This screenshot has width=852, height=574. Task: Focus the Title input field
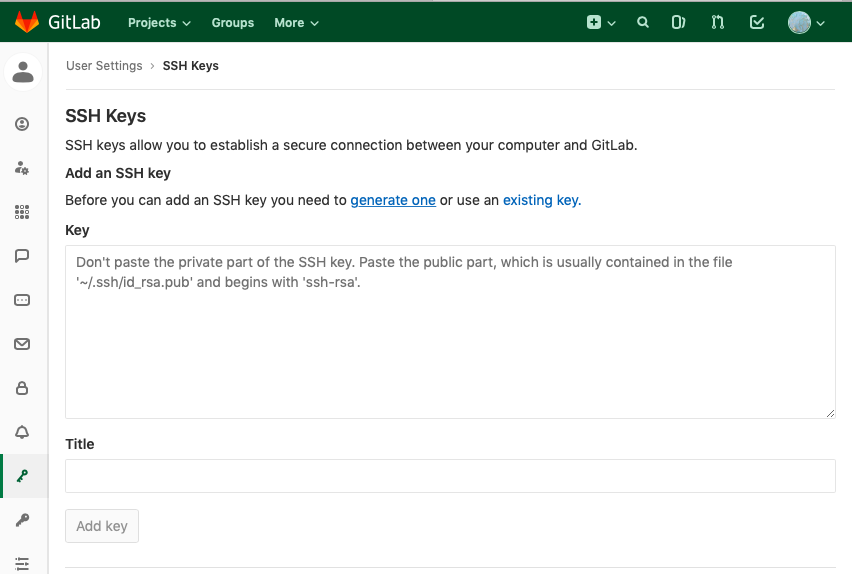click(x=450, y=476)
